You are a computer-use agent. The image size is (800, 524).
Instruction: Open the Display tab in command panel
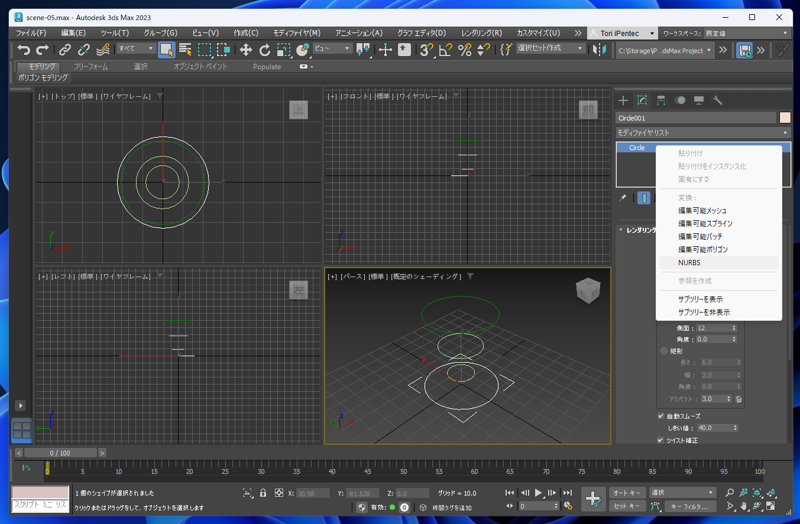(698, 100)
